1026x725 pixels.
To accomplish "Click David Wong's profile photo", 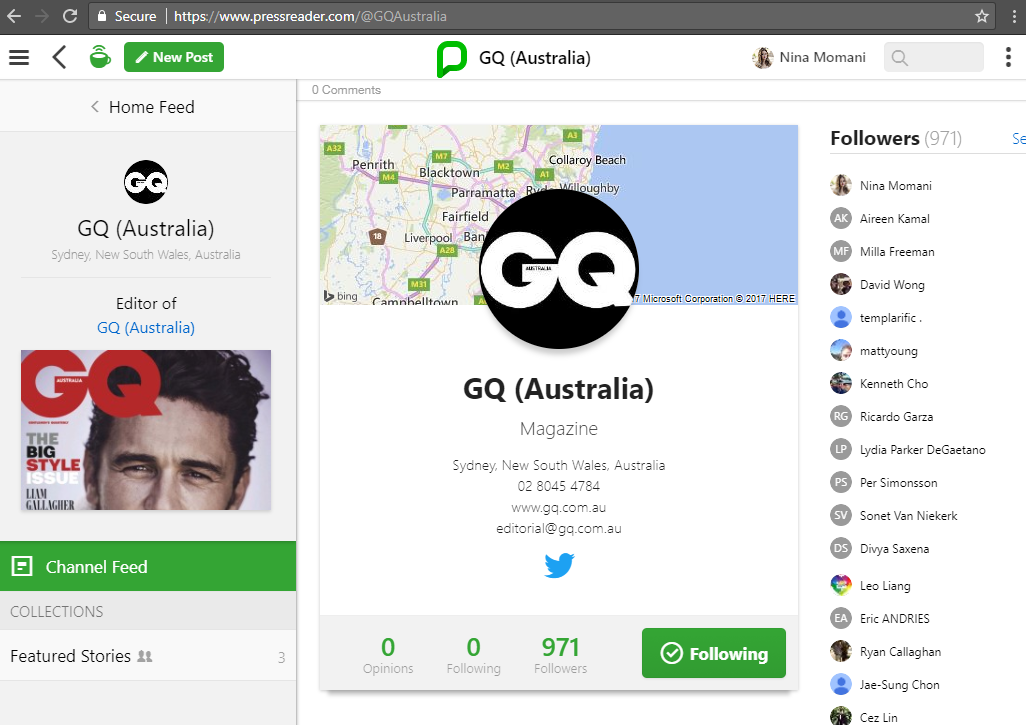I will (841, 285).
